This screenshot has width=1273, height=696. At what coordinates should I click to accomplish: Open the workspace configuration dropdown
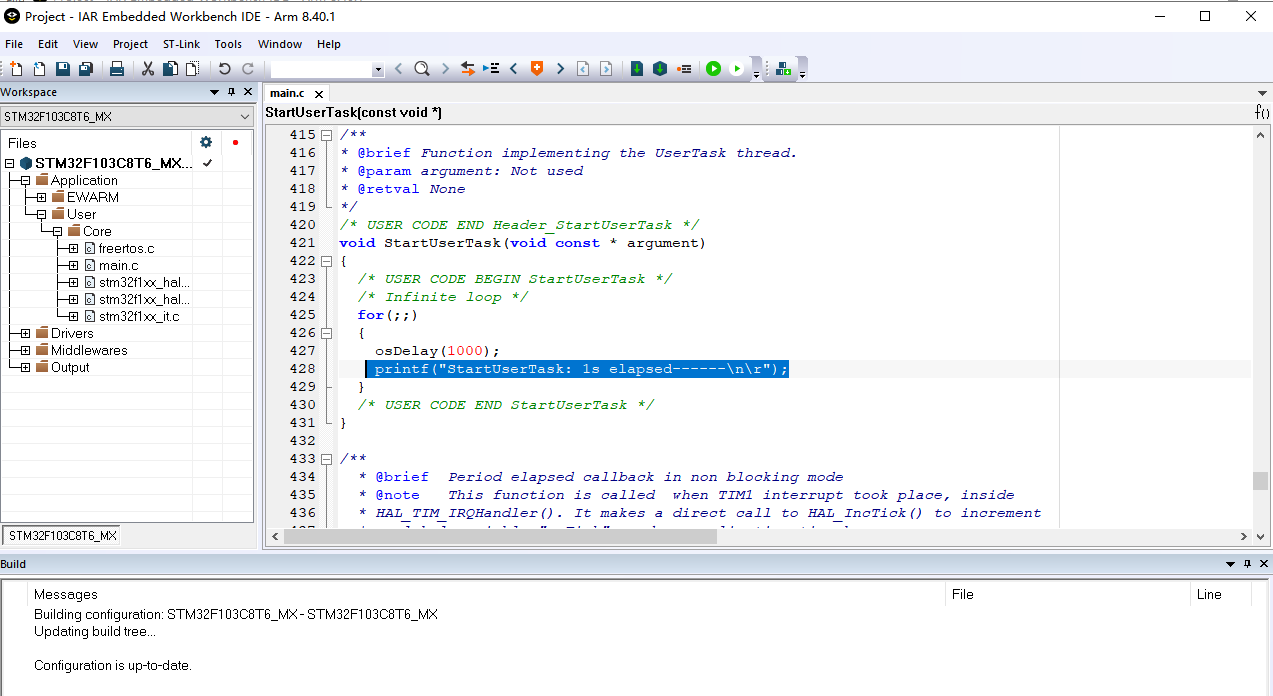(x=245, y=117)
